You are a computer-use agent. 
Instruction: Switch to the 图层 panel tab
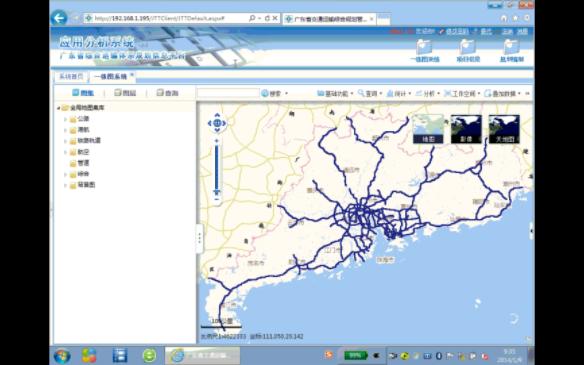click(x=125, y=93)
